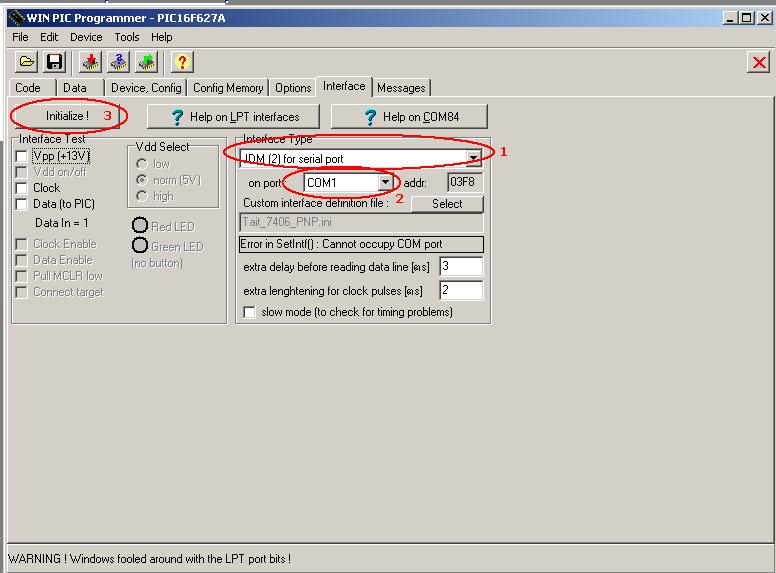
Task: Maximize the WIN PIC Programmer window
Action: pos(747,18)
